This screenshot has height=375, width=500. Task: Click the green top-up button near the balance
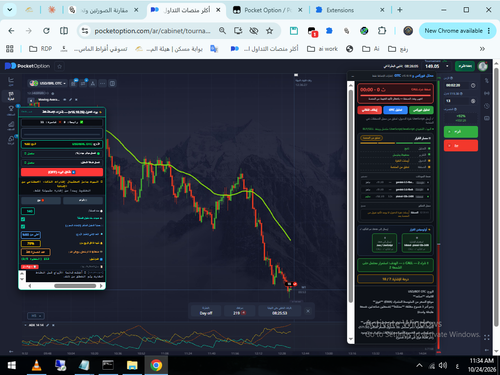point(465,66)
